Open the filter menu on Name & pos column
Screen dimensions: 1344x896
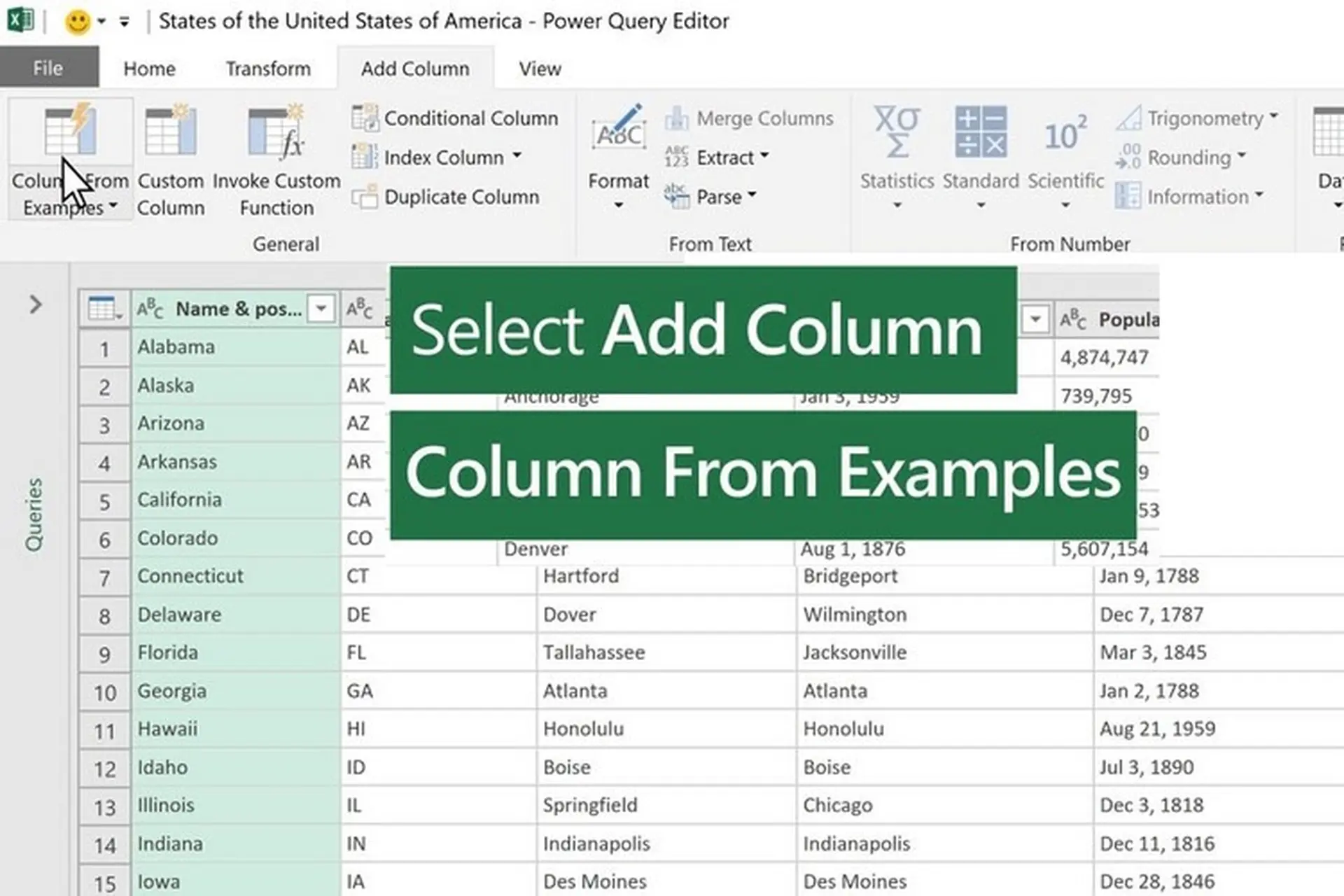pyautogui.click(x=321, y=309)
